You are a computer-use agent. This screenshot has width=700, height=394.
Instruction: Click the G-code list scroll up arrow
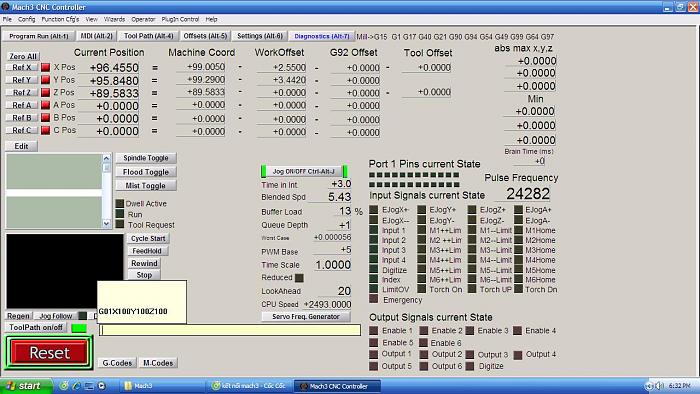click(x=106, y=158)
